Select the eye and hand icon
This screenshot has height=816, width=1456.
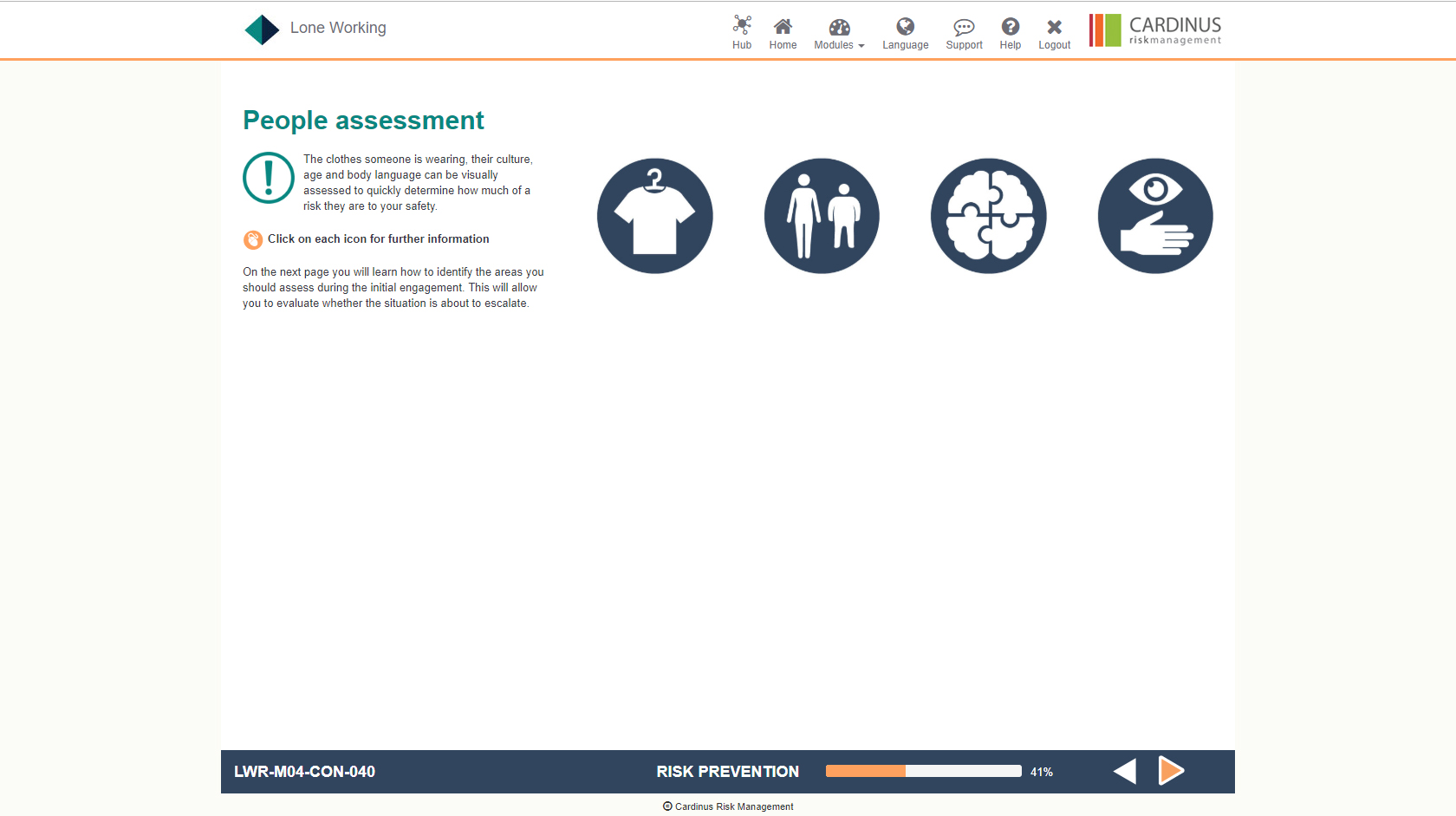1155,216
